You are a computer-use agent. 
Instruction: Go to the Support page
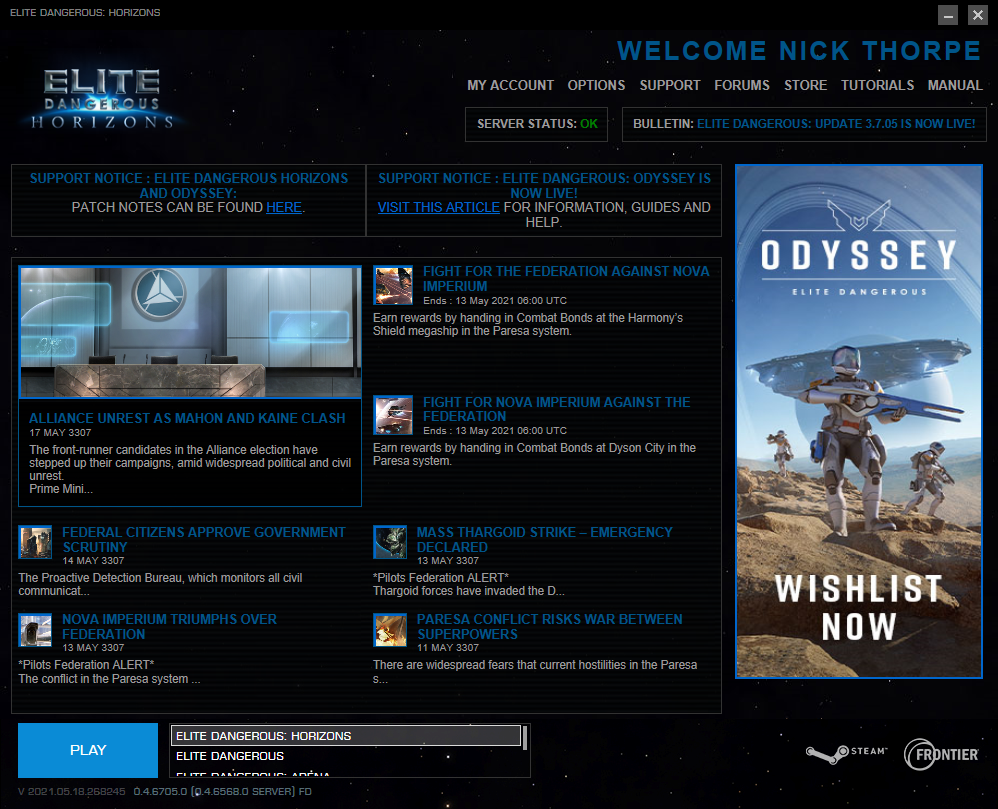[670, 85]
